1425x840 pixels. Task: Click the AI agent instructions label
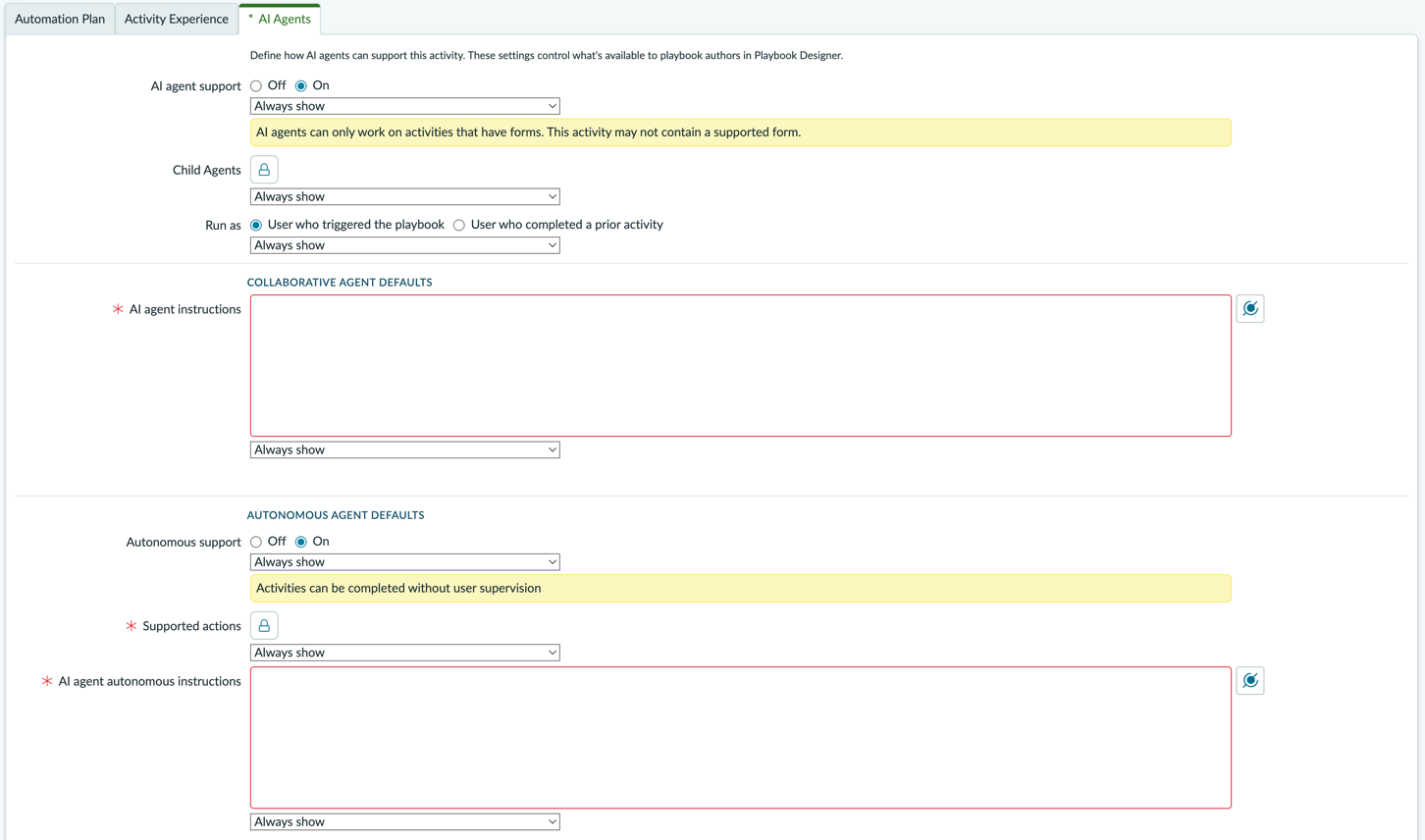(185, 309)
